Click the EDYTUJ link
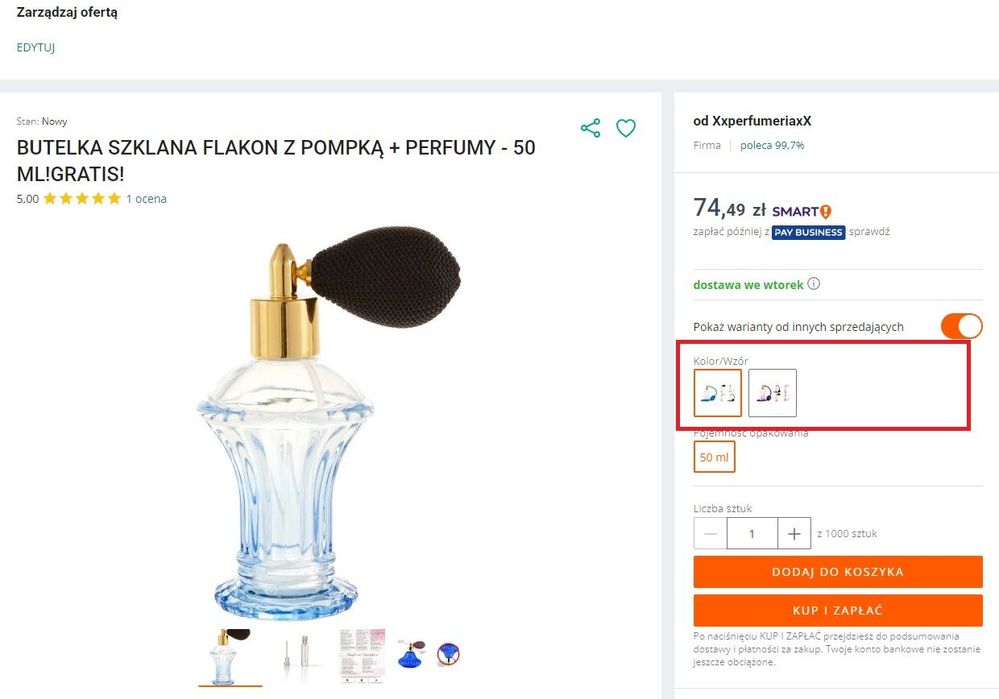 [x=36, y=47]
